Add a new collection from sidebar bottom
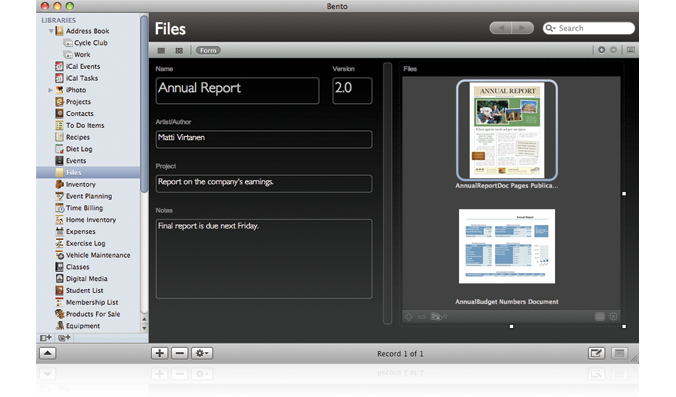This screenshot has width=676, height=397. click(x=64, y=338)
